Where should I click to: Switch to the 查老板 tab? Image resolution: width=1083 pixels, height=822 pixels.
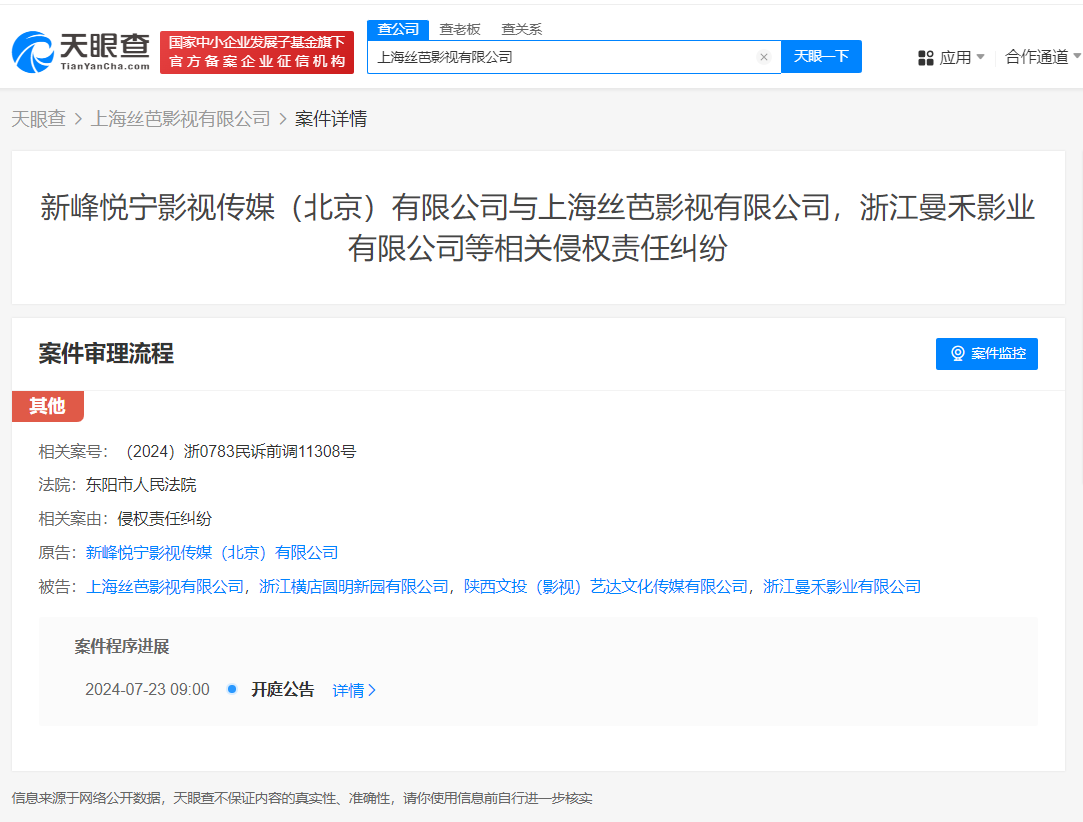pyautogui.click(x=460, y=29)
